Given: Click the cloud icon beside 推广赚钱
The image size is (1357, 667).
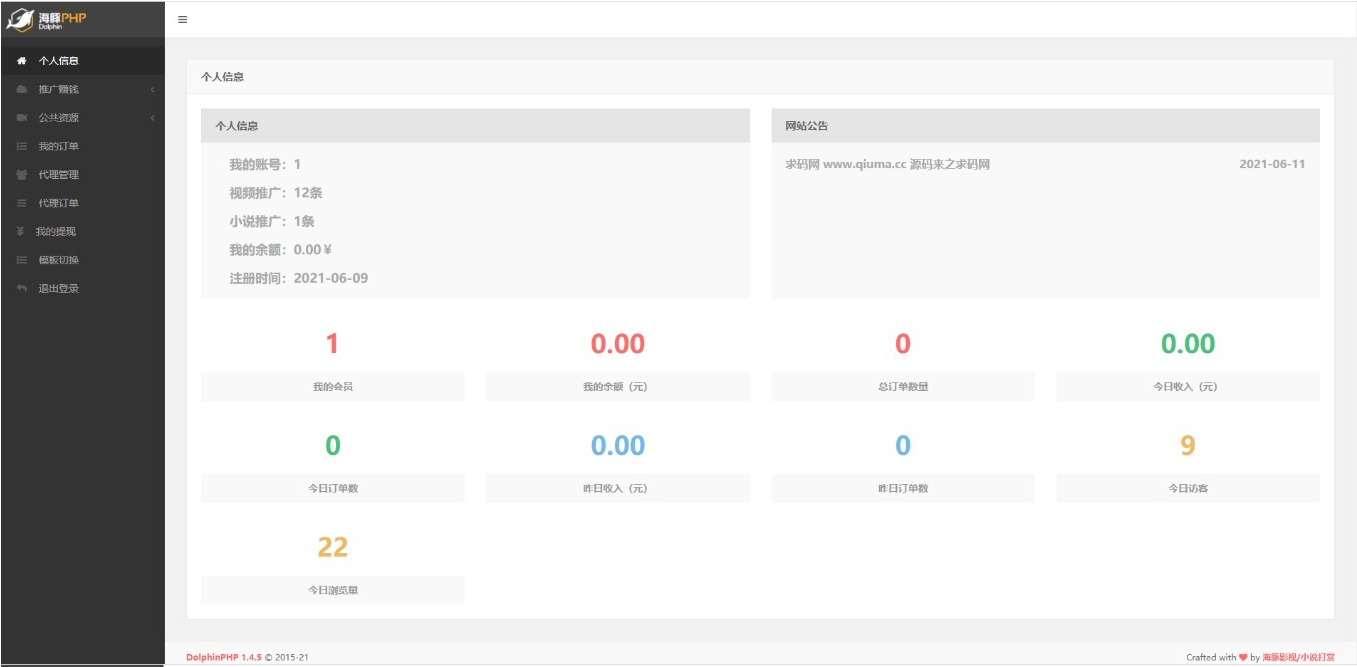Looking at the screenshot, I should 21,90.
